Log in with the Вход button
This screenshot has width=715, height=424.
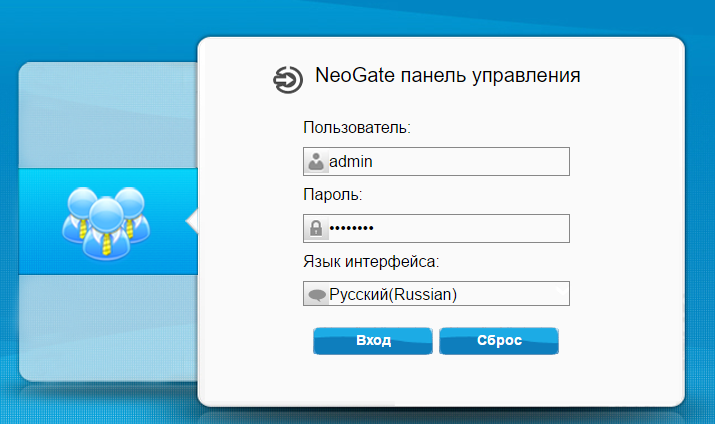[x=373, y=341]
